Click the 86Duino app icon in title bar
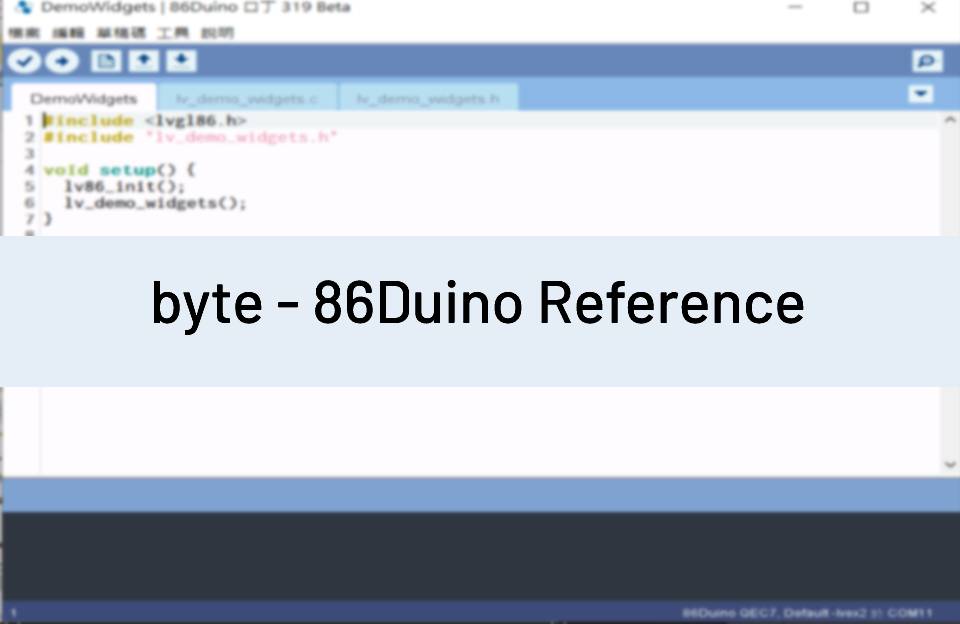Screen dimensions: 960x624 23,8
